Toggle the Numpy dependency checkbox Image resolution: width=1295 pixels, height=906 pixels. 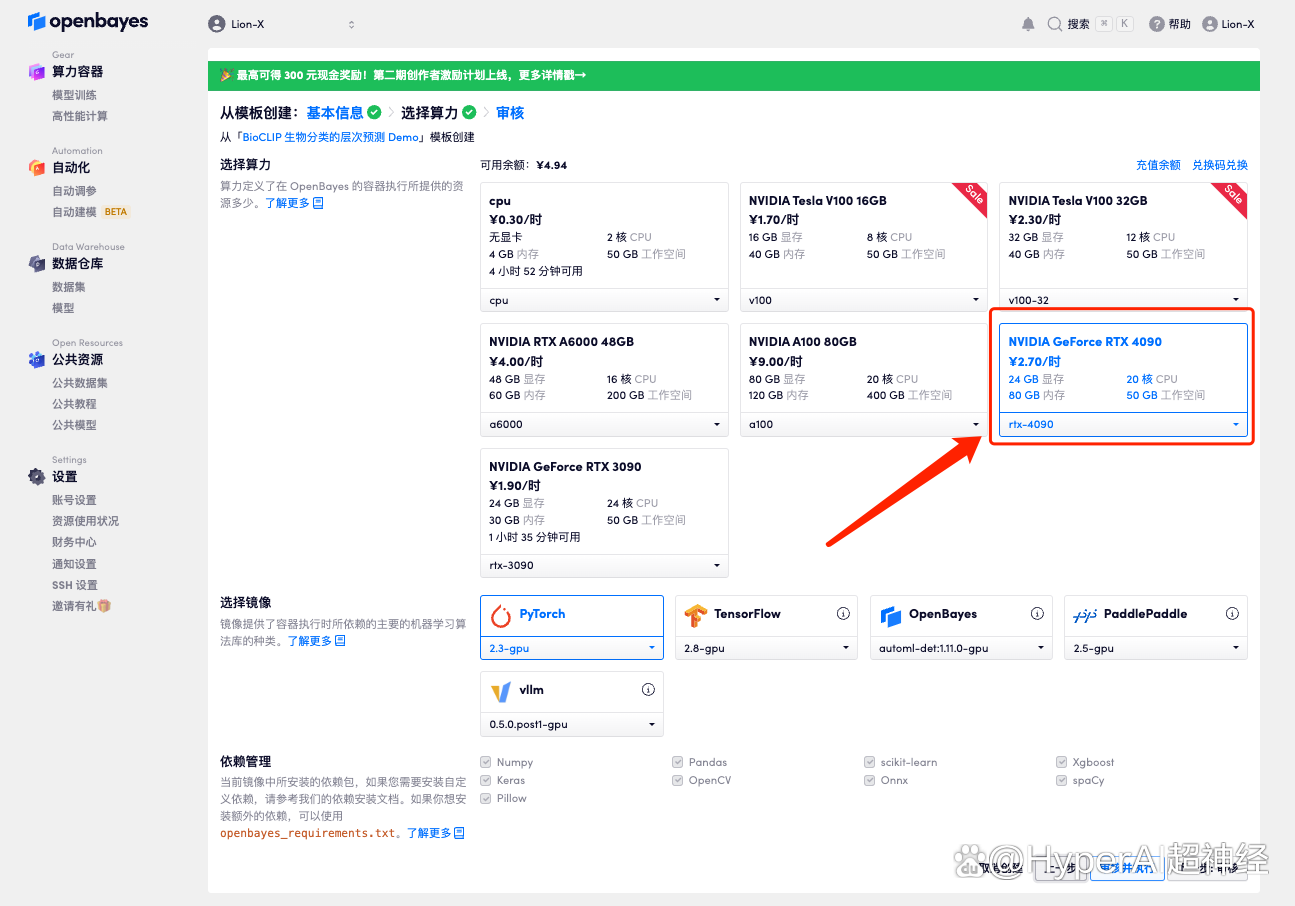(486, 762)
